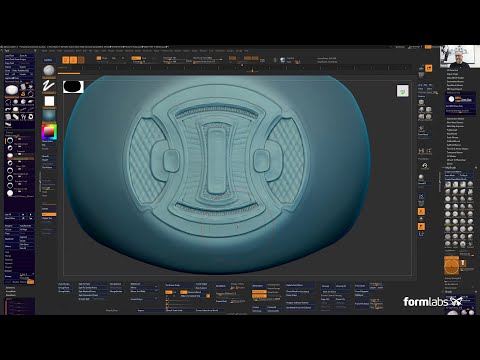The width and height of the screenshot is (480, 360).
Task: Click the camera view icon in canvas corner
Action: pyautogui.click(x=403, y=91)
